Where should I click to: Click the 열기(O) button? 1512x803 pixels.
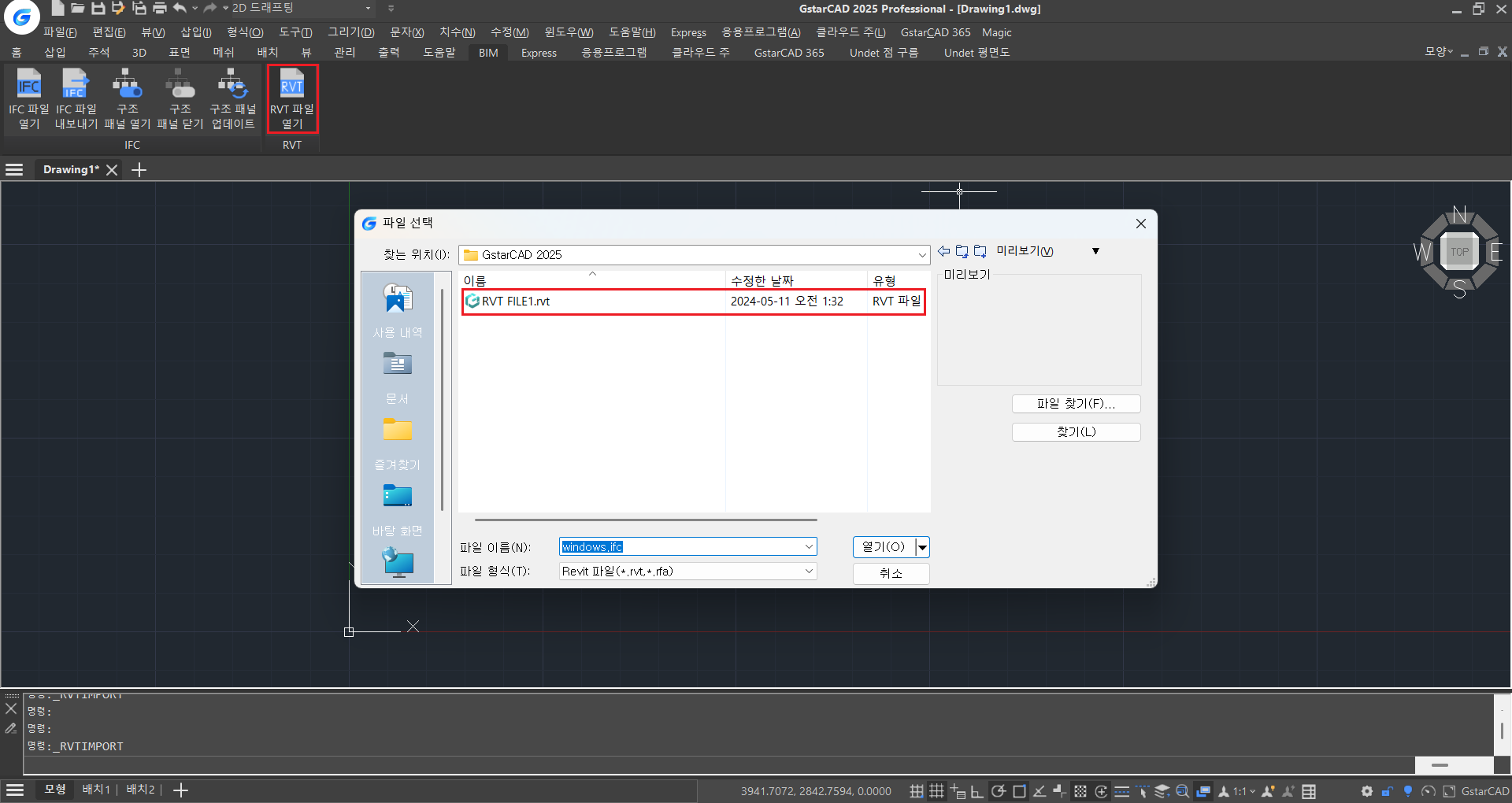[884, 547]
